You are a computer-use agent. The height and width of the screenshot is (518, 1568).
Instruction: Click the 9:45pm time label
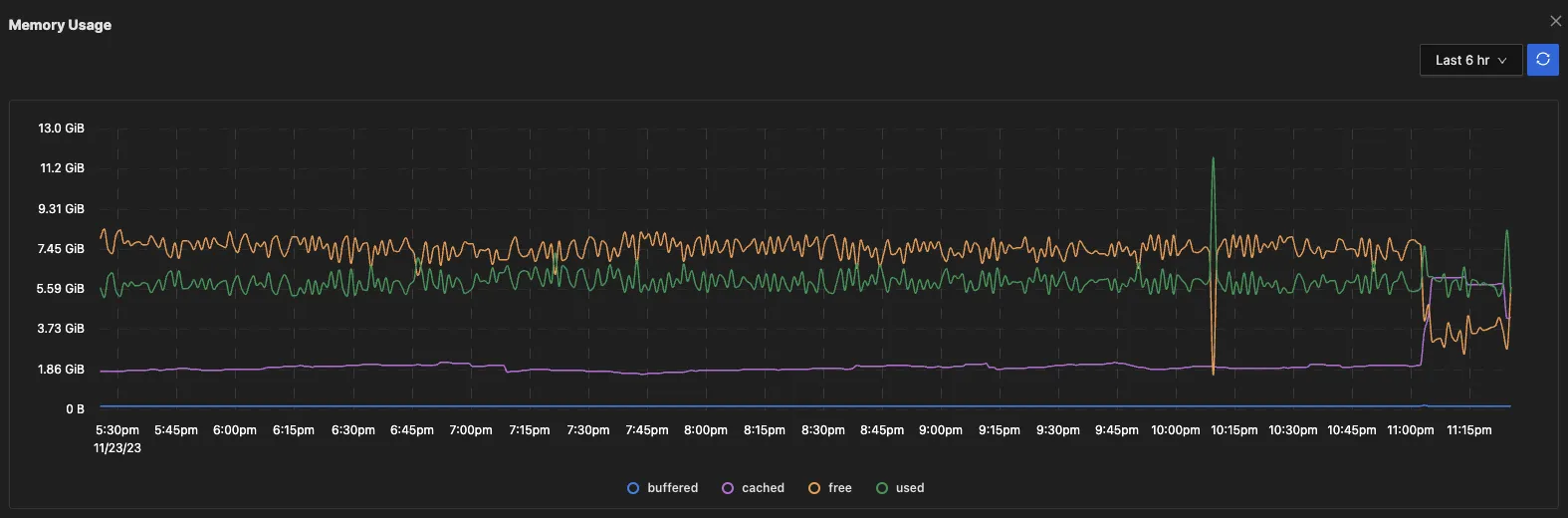point(1117,430)
